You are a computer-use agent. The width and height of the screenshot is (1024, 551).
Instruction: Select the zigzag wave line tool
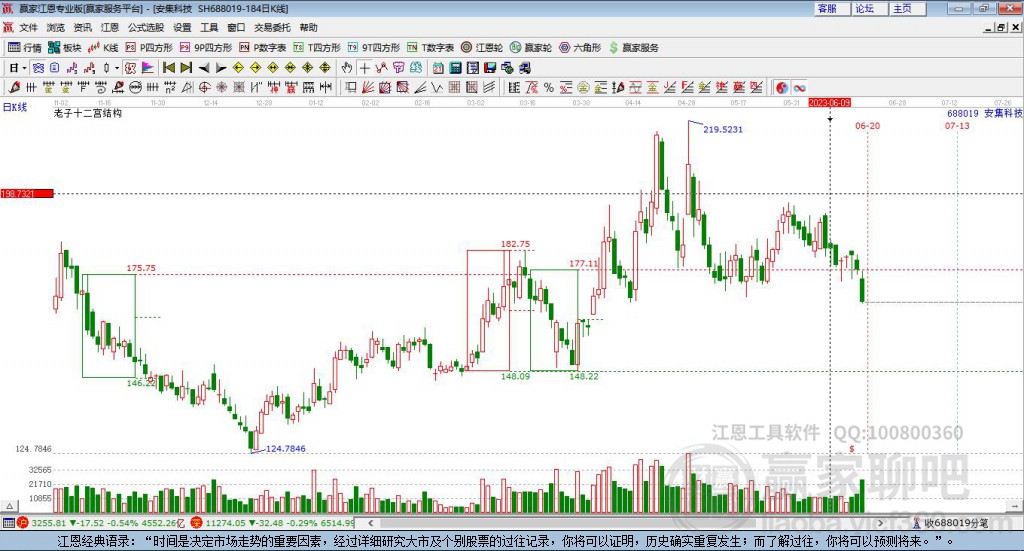click(x=436, y=87)
